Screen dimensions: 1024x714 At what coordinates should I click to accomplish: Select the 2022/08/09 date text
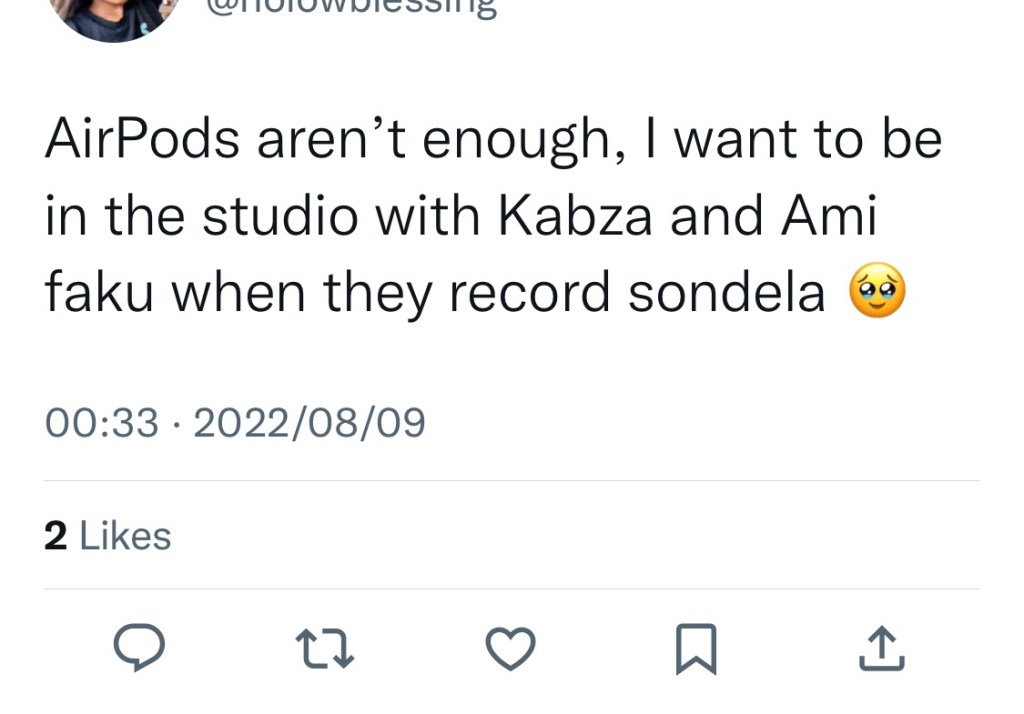[309, 423]
